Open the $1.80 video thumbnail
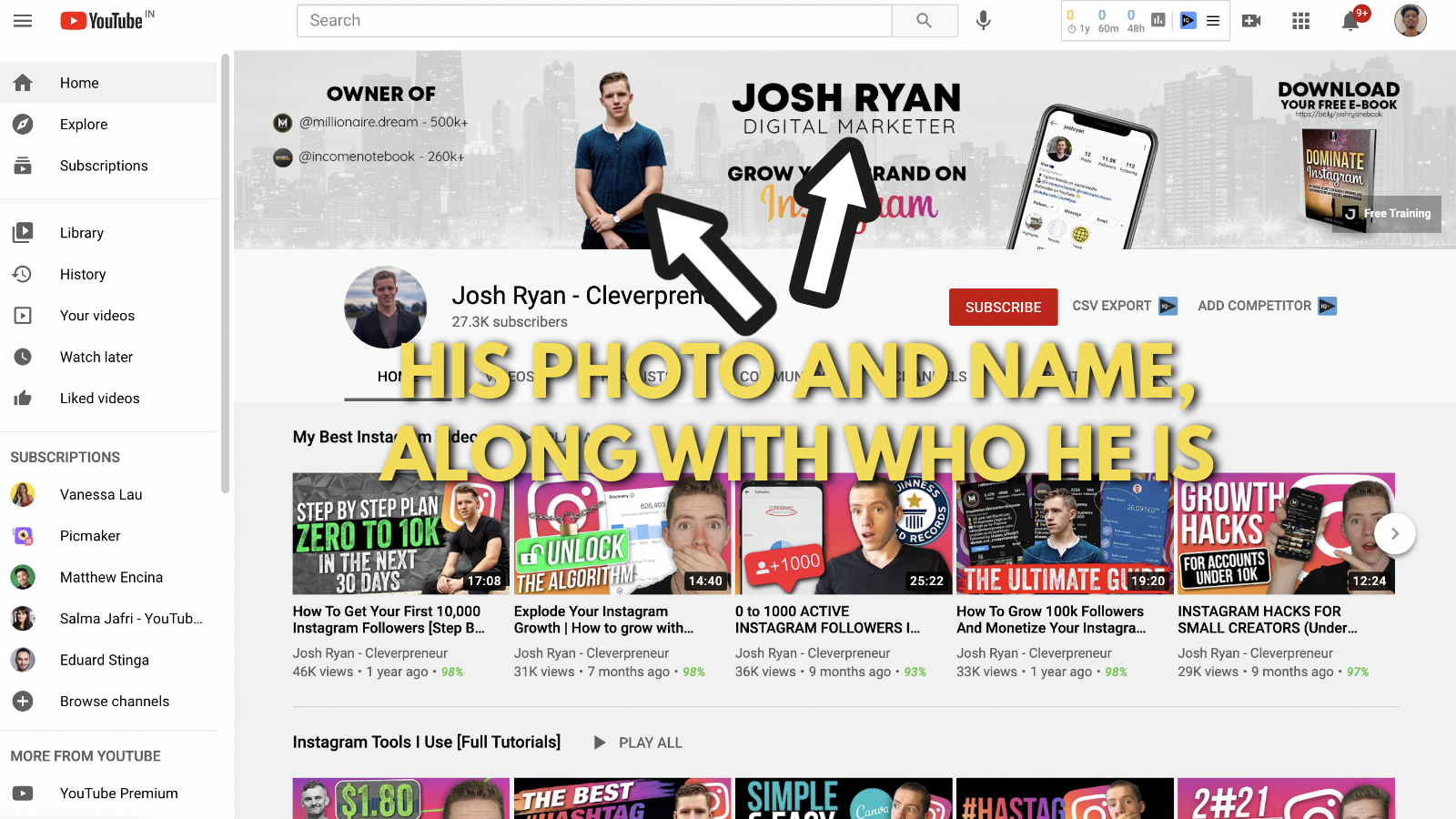 400,798
